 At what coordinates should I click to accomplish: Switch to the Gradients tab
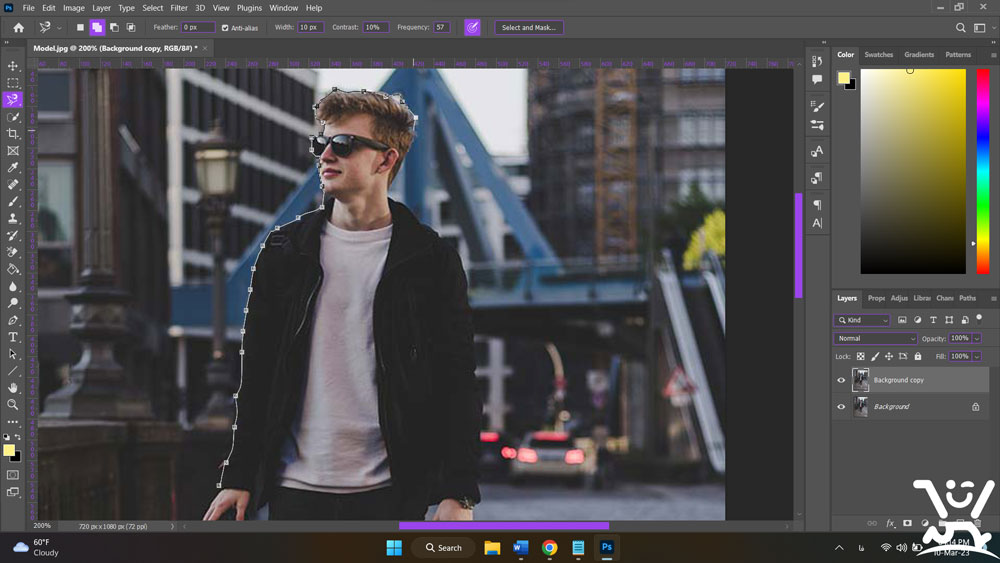(x=919, y=55)
